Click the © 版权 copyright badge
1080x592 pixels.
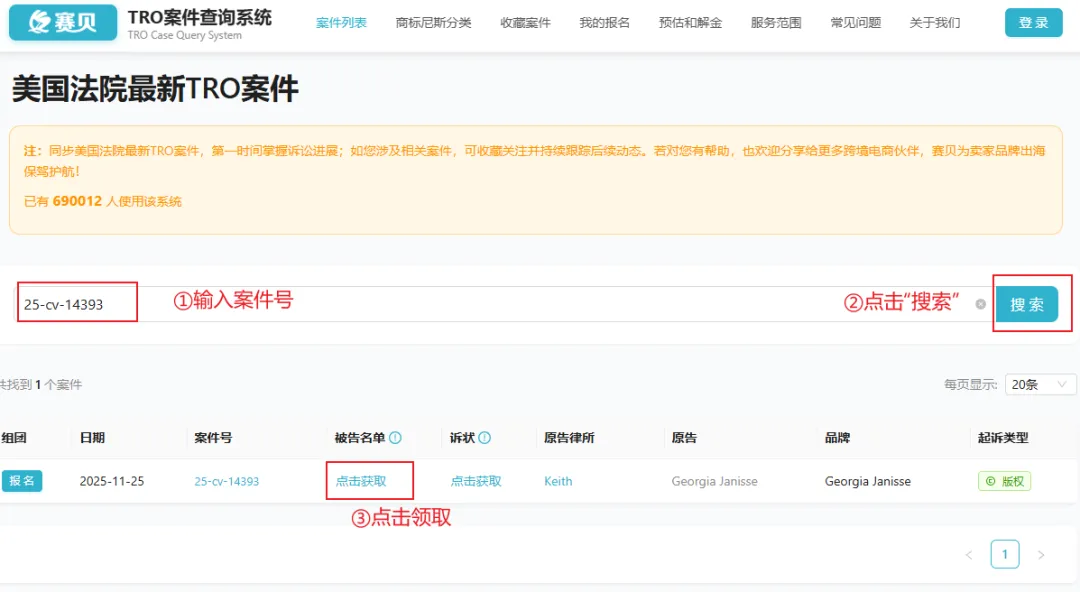coord(1003,481)
